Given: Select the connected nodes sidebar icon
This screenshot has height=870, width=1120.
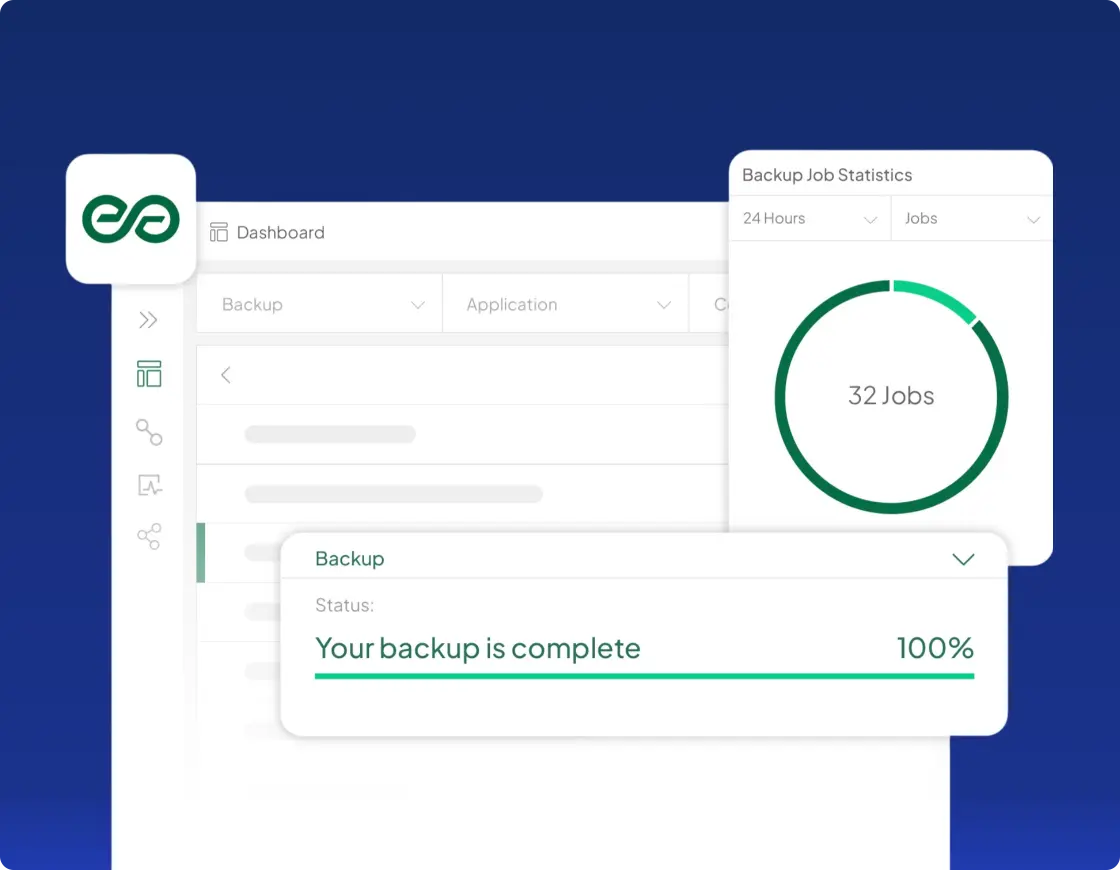Looking at the screenshot, I should [149, 432].
